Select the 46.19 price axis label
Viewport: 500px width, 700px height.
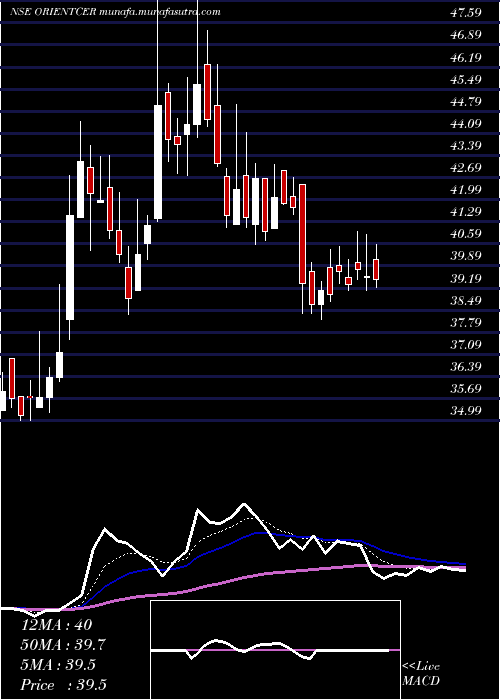466,57
